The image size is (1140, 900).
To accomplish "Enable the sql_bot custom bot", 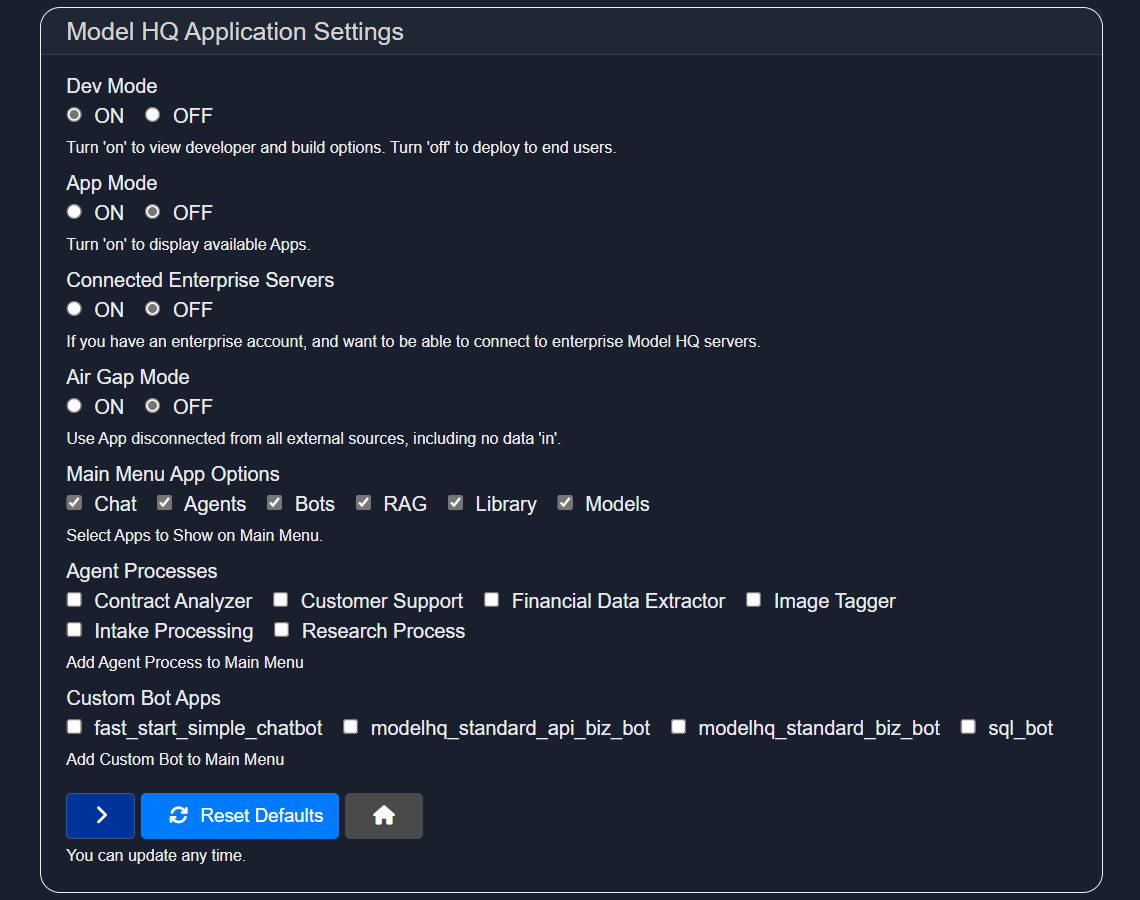I will coord(968,727).
